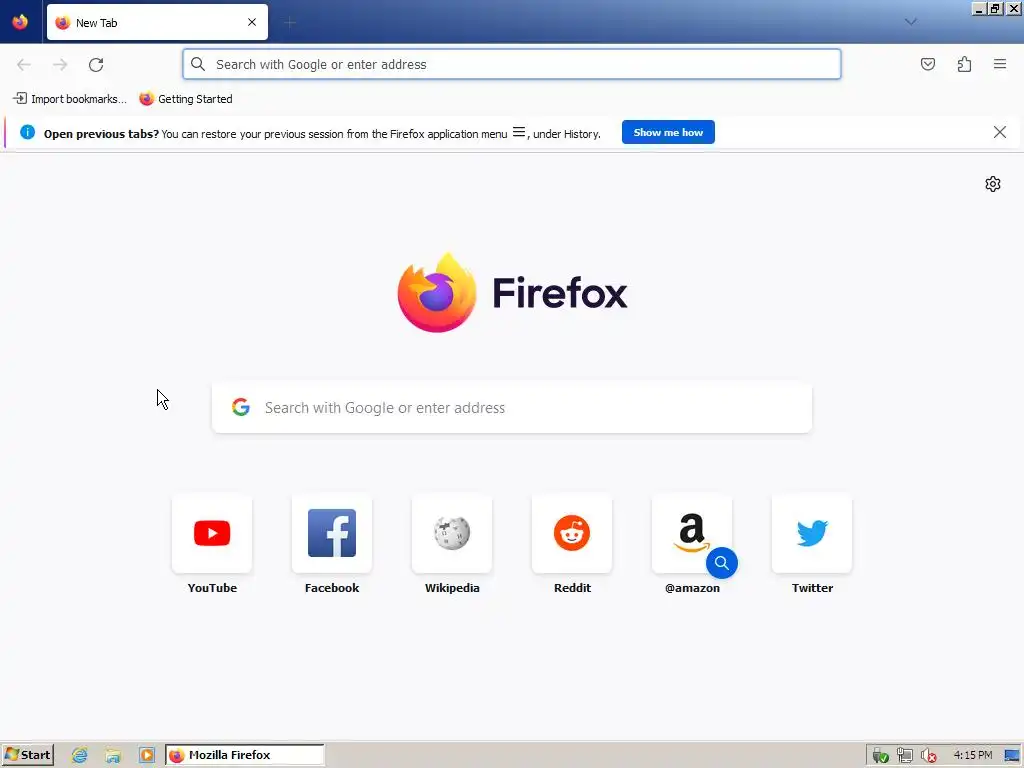Open the Twitter shortcut tile

pos(812,545)
